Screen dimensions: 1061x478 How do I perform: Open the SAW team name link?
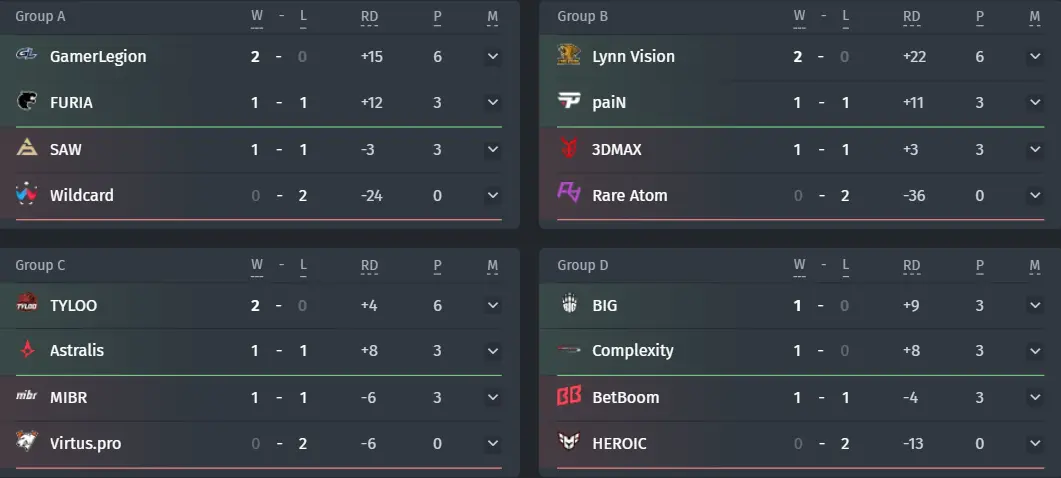[x=66, y=149]
